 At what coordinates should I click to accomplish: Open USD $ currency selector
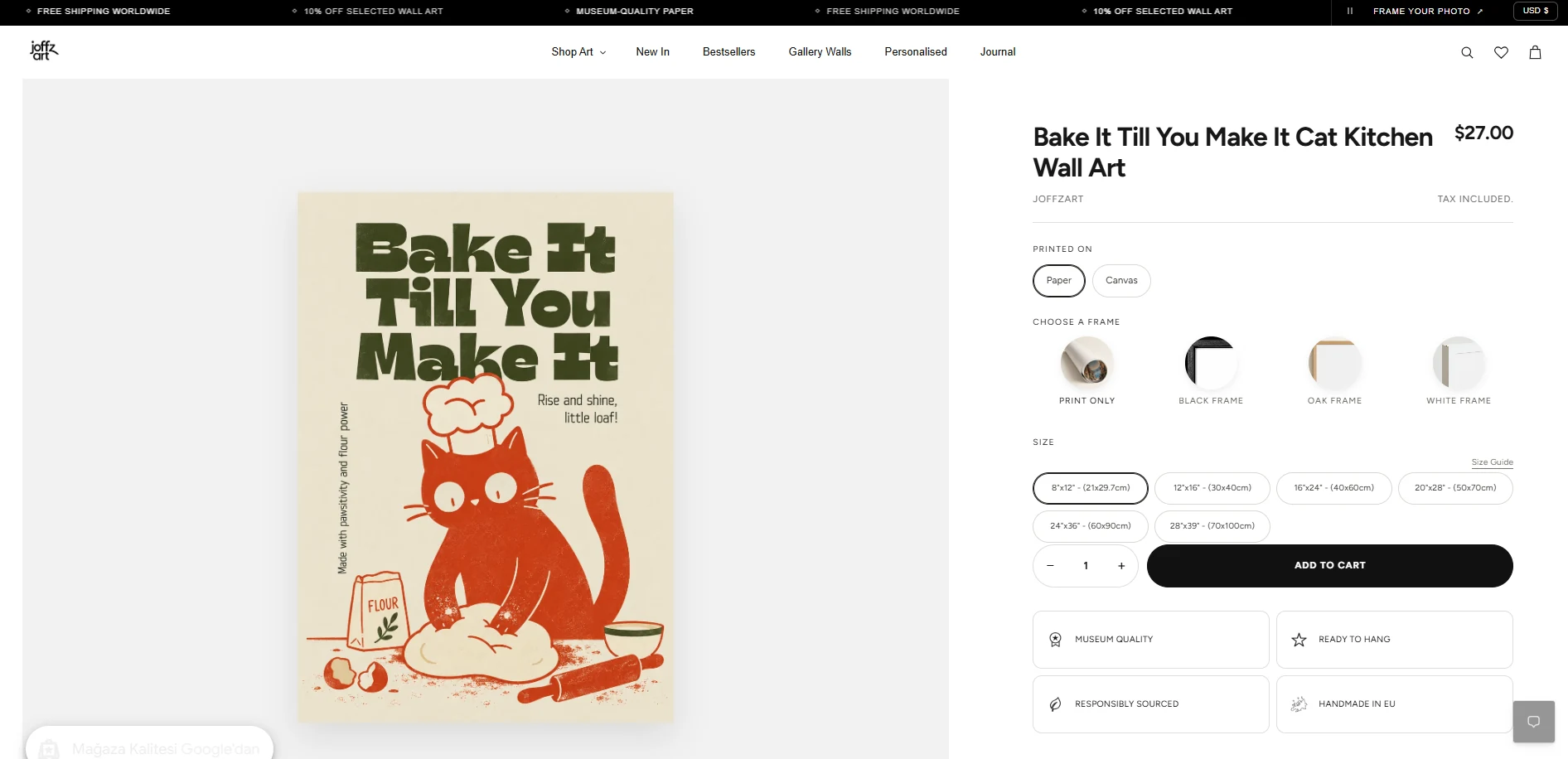(1535, 11)
